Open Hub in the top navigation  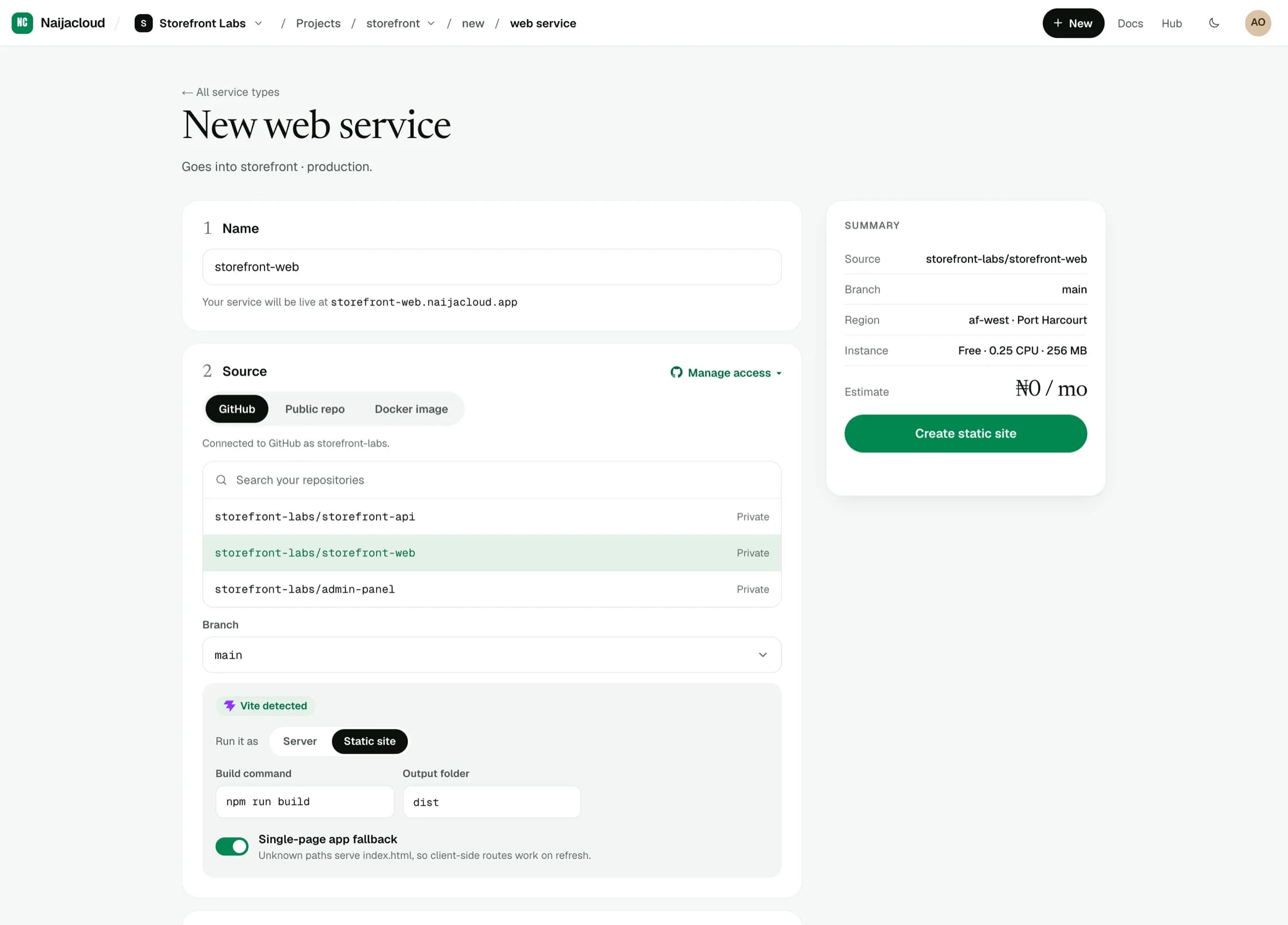coord(1171,23)
